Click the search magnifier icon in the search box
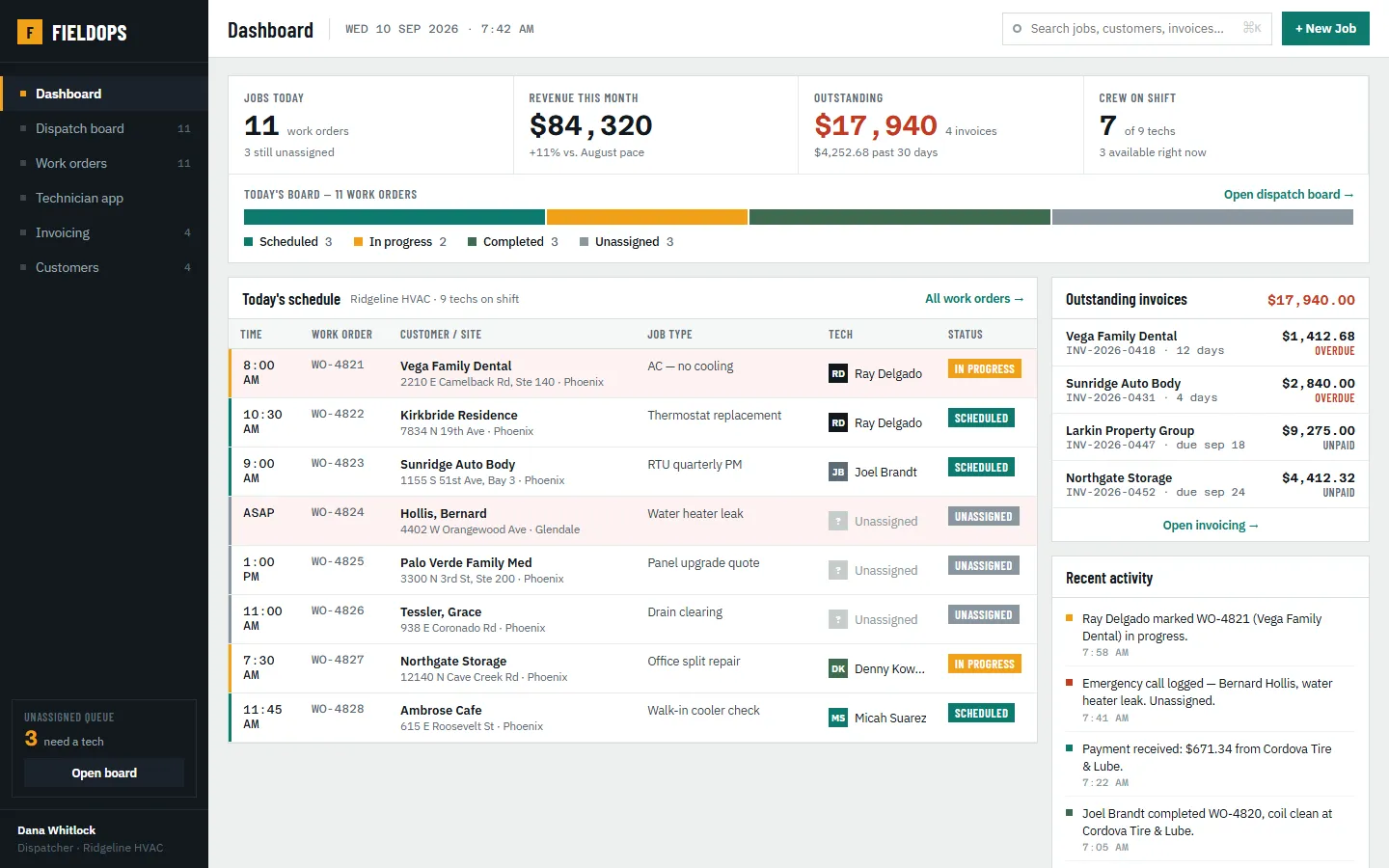Screen dimensions: 1389x868 [1017, 29]
